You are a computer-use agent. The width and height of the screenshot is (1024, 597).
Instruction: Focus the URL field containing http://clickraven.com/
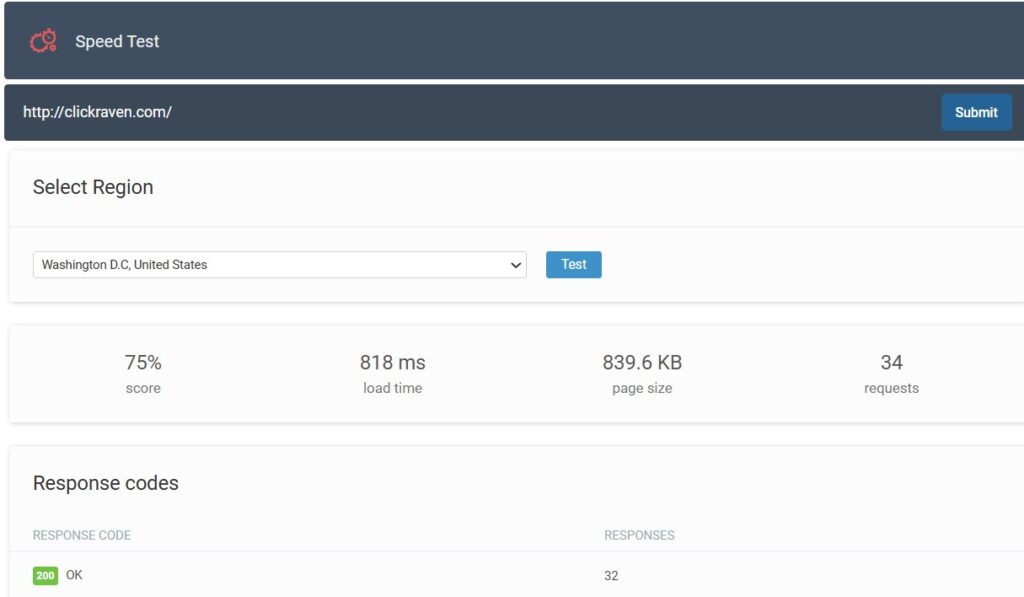tap(400, 112)
